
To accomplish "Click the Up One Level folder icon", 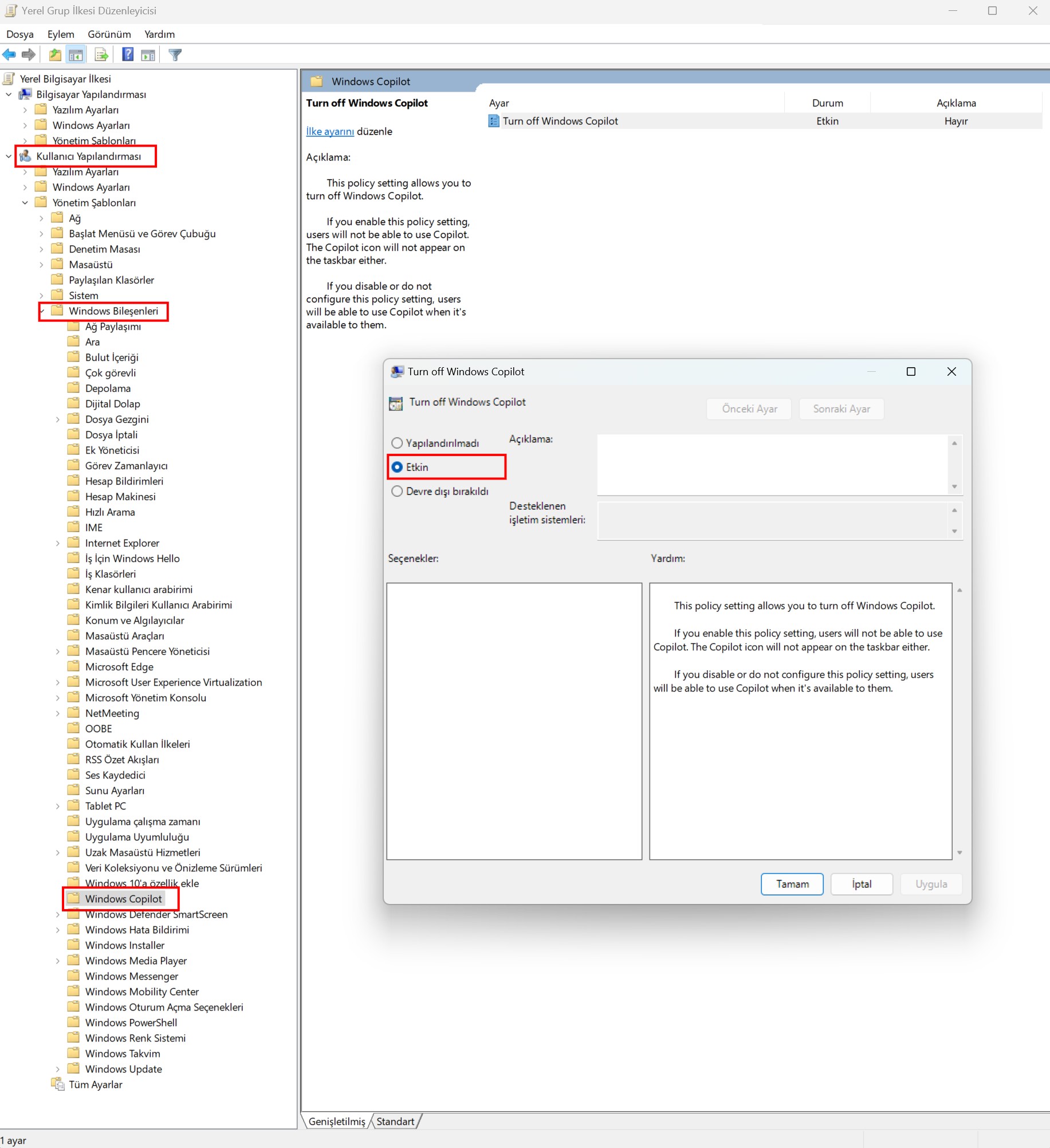I will click(x=55, y=55).
